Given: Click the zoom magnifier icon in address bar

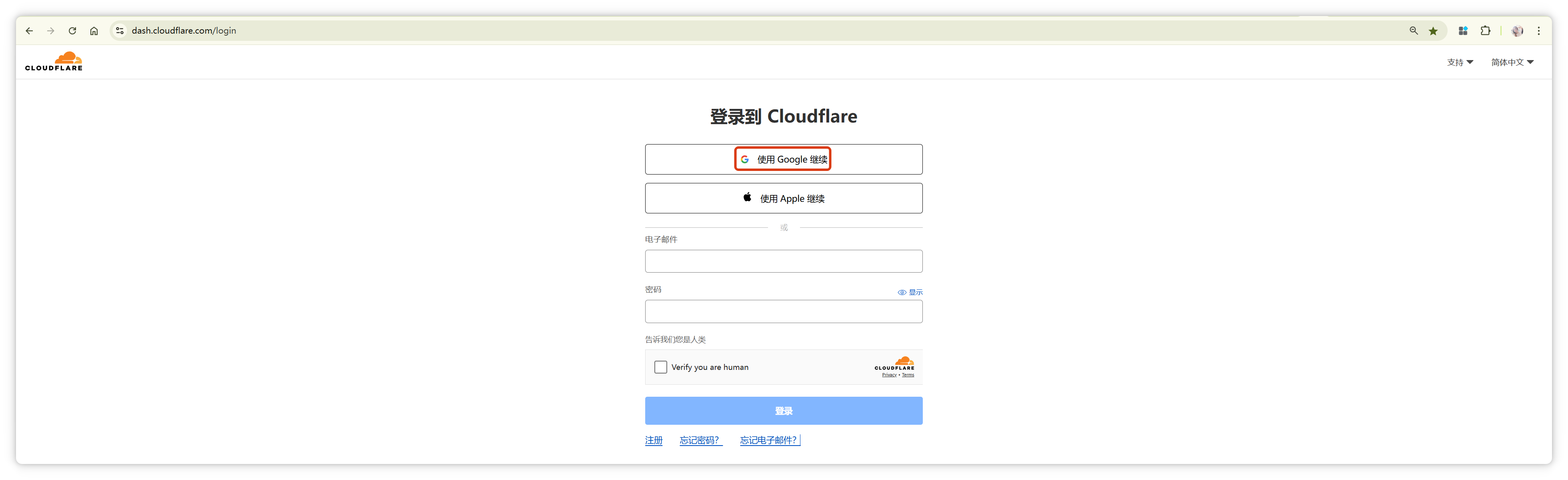Looking at the screenshot, I should pos(1413,31).
